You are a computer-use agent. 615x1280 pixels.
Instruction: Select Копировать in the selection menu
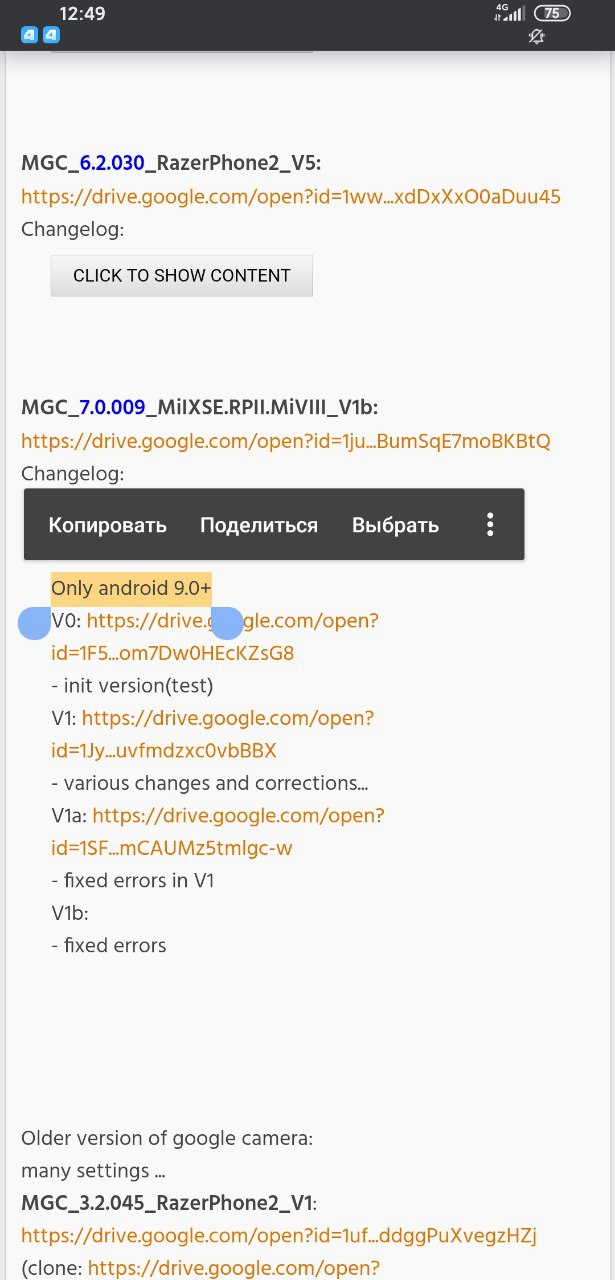pos(108,525)
